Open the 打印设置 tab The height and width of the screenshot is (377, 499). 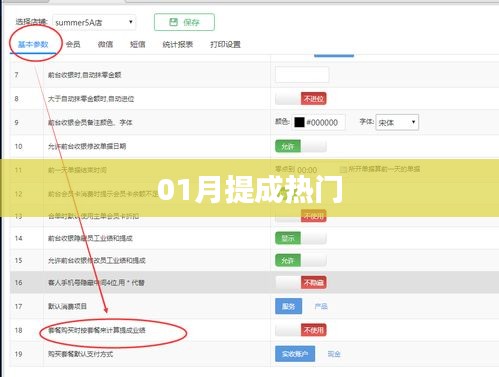click(x=225, y=44)
